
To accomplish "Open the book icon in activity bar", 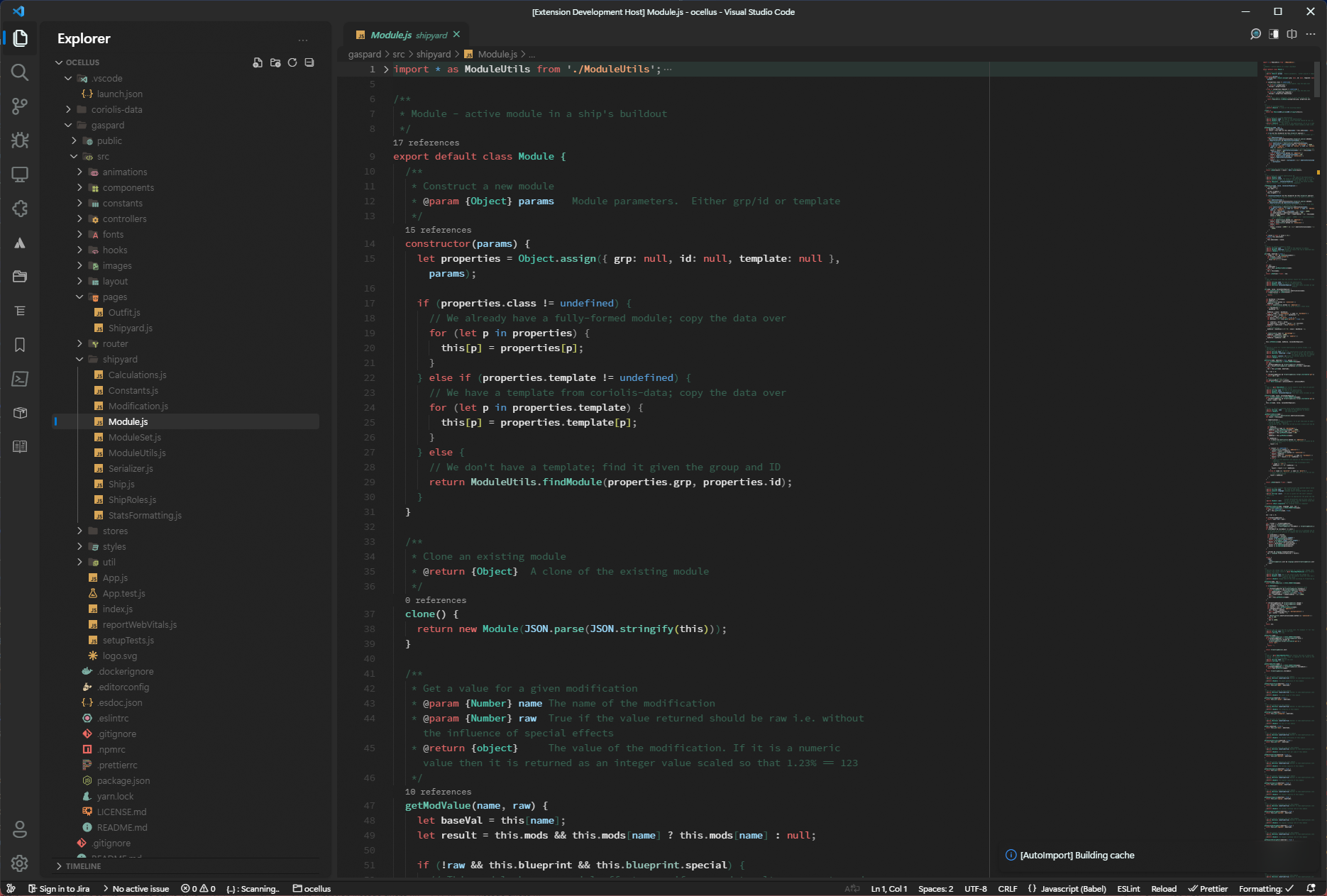I will 20,447.
